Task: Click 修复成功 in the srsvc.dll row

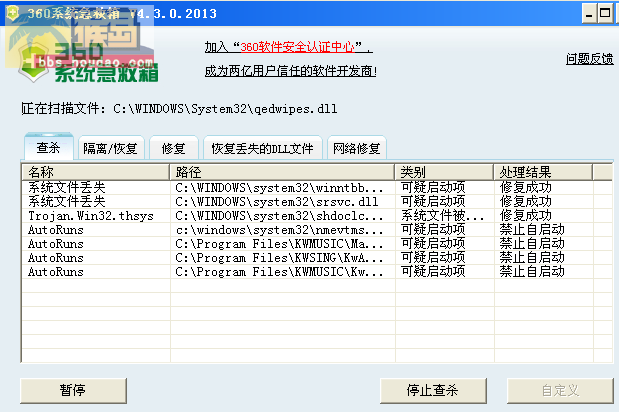Action: pos(525,202)
